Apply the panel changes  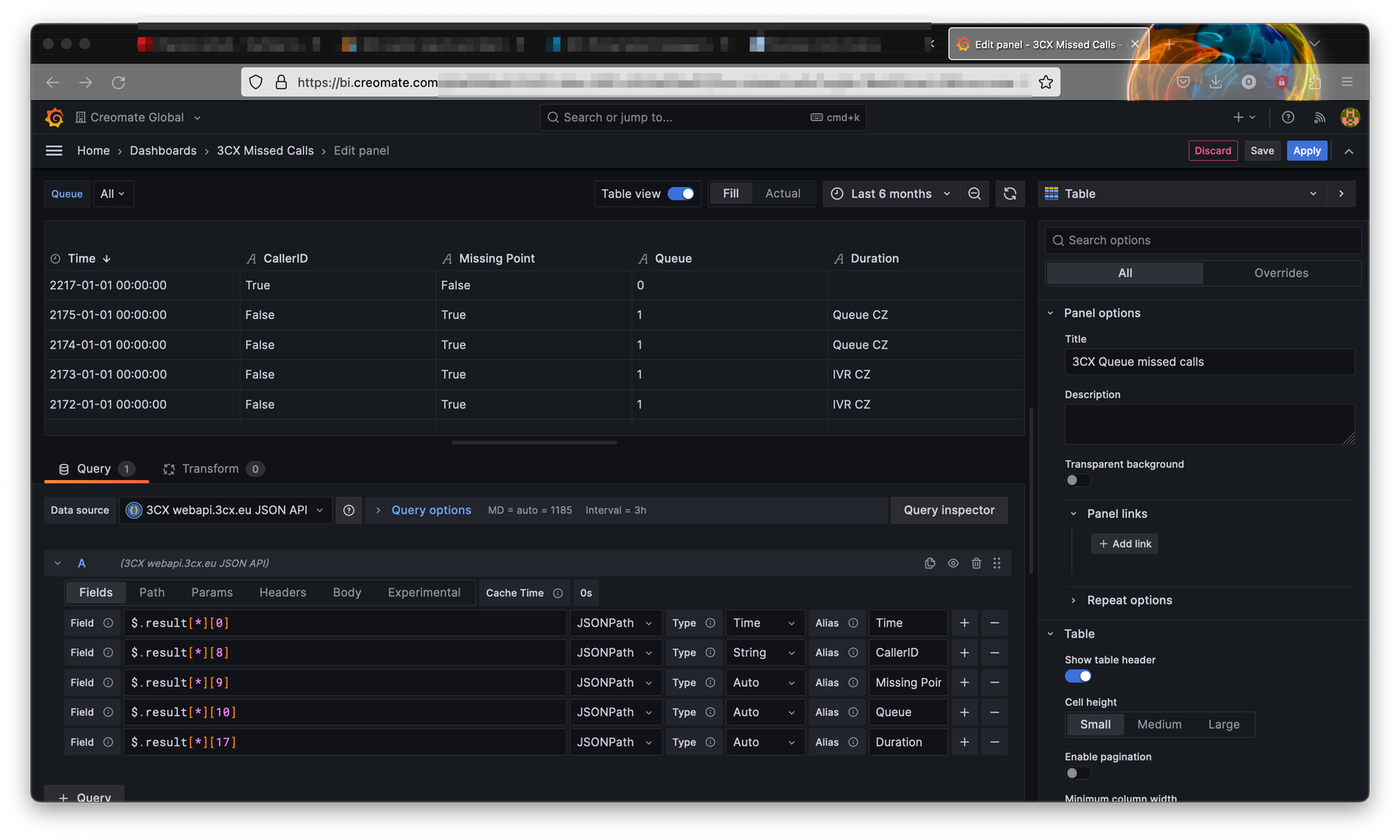coord(1307,150)
